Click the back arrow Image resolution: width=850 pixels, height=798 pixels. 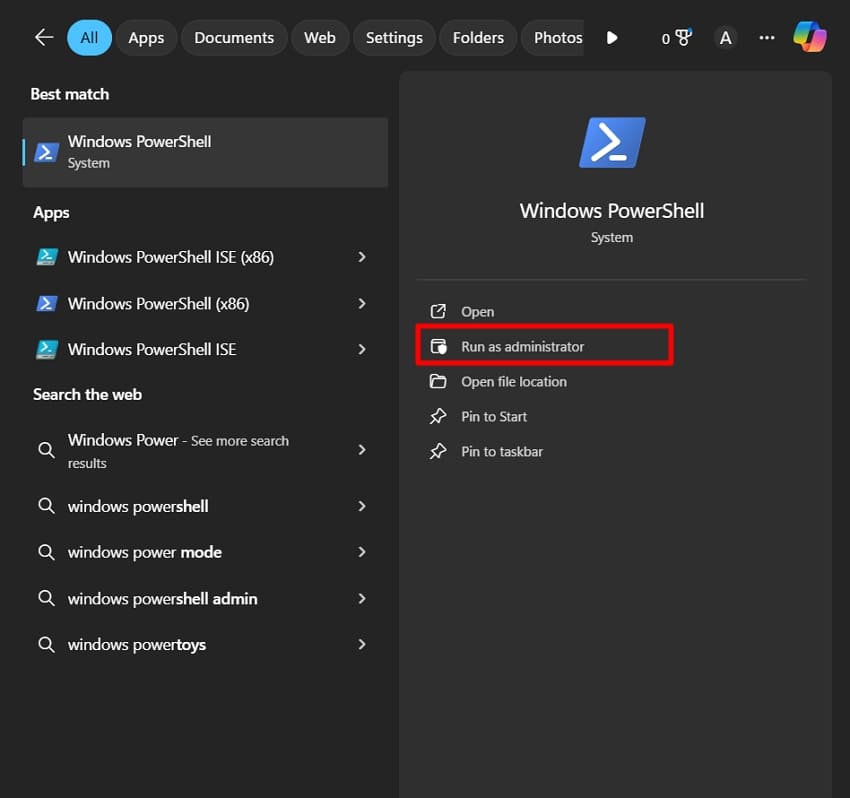tap(43, 37)
